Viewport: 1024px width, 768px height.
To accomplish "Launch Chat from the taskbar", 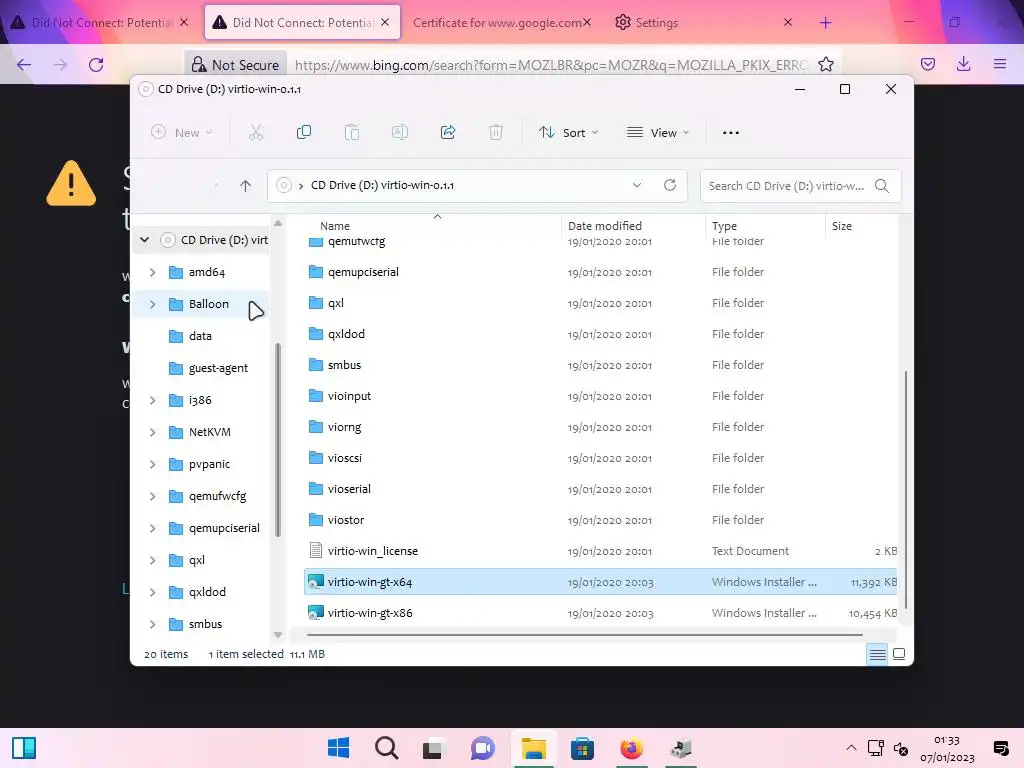I will pos(483,748).
